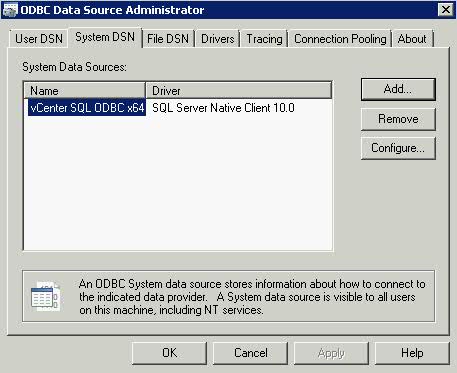This screenshot has width=457, height=373.
Task: Click the Remove button
Action: (398, 119)
